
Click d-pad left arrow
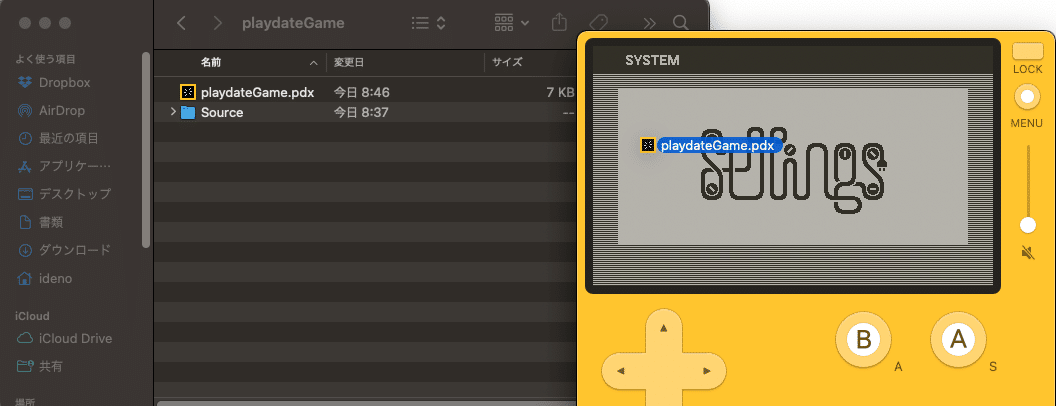point(620,370)
